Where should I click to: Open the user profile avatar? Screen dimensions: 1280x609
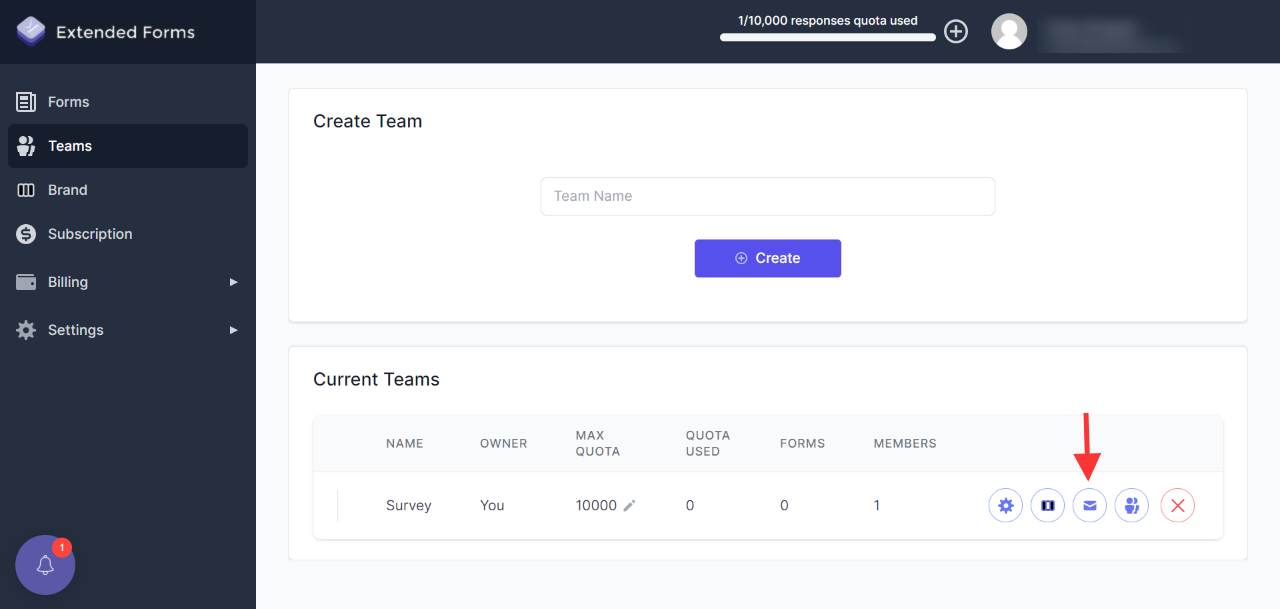1009,31
